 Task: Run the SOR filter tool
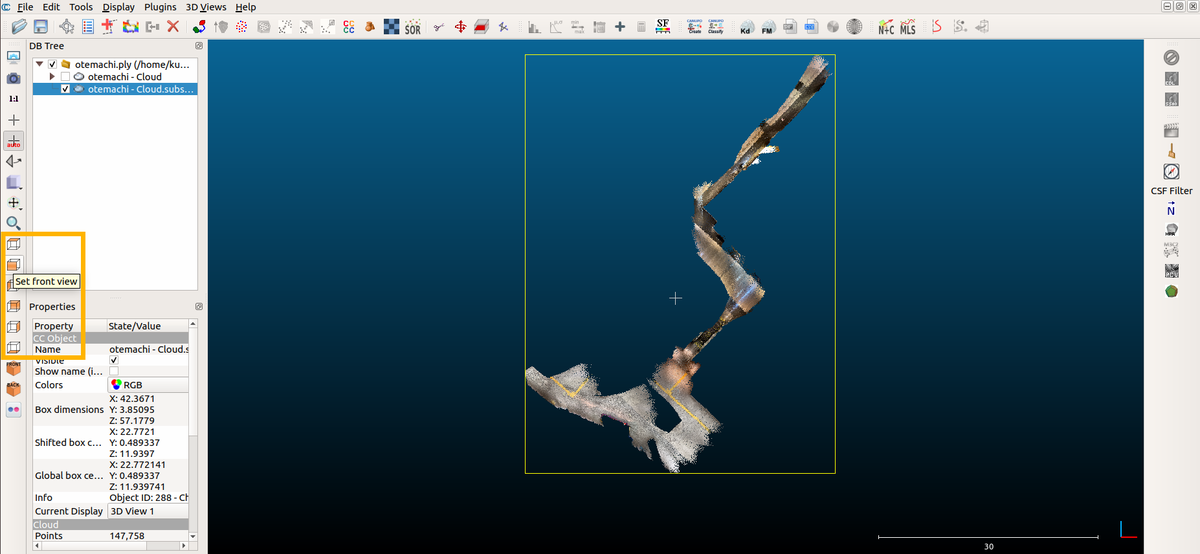413,27
